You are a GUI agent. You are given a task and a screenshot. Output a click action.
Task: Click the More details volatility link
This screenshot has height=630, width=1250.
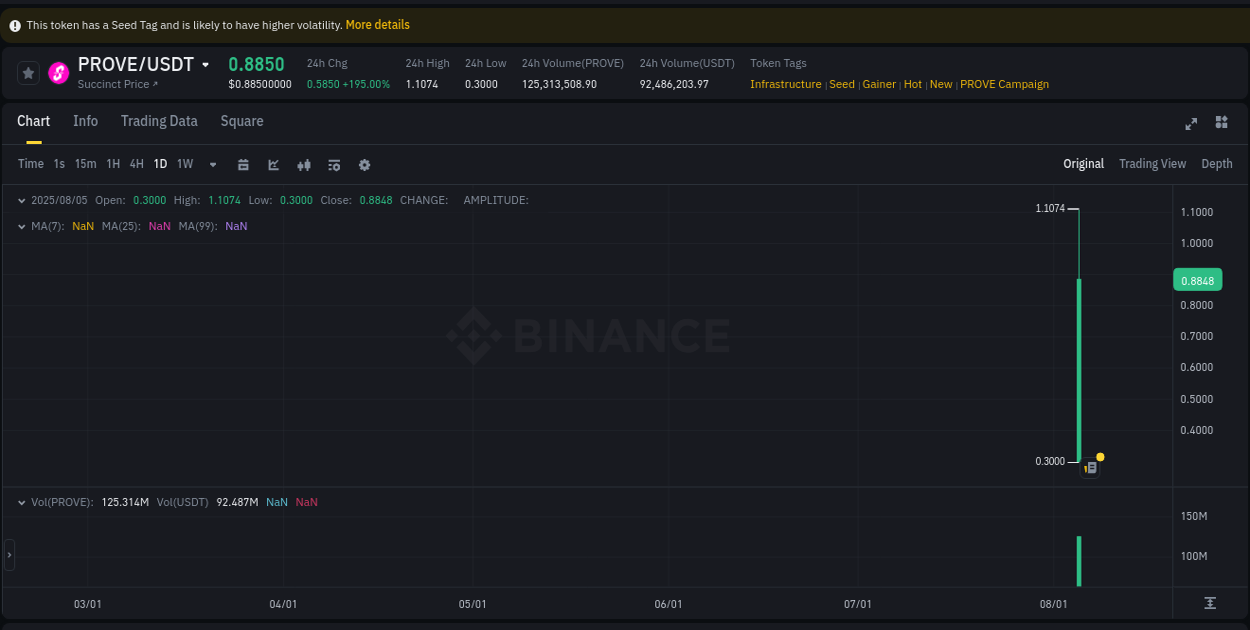click(377, 25)
